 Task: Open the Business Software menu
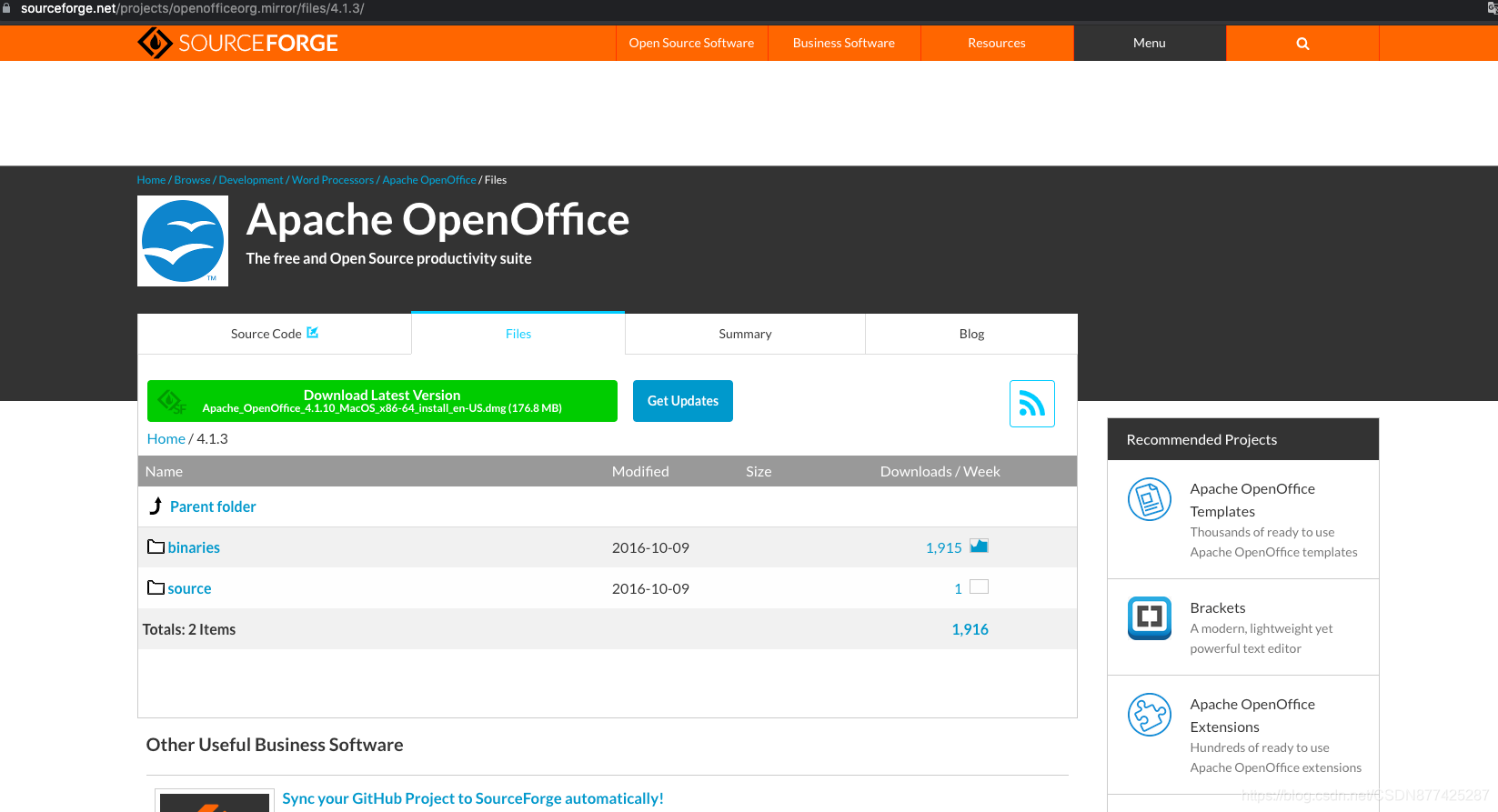pos(844,43)
